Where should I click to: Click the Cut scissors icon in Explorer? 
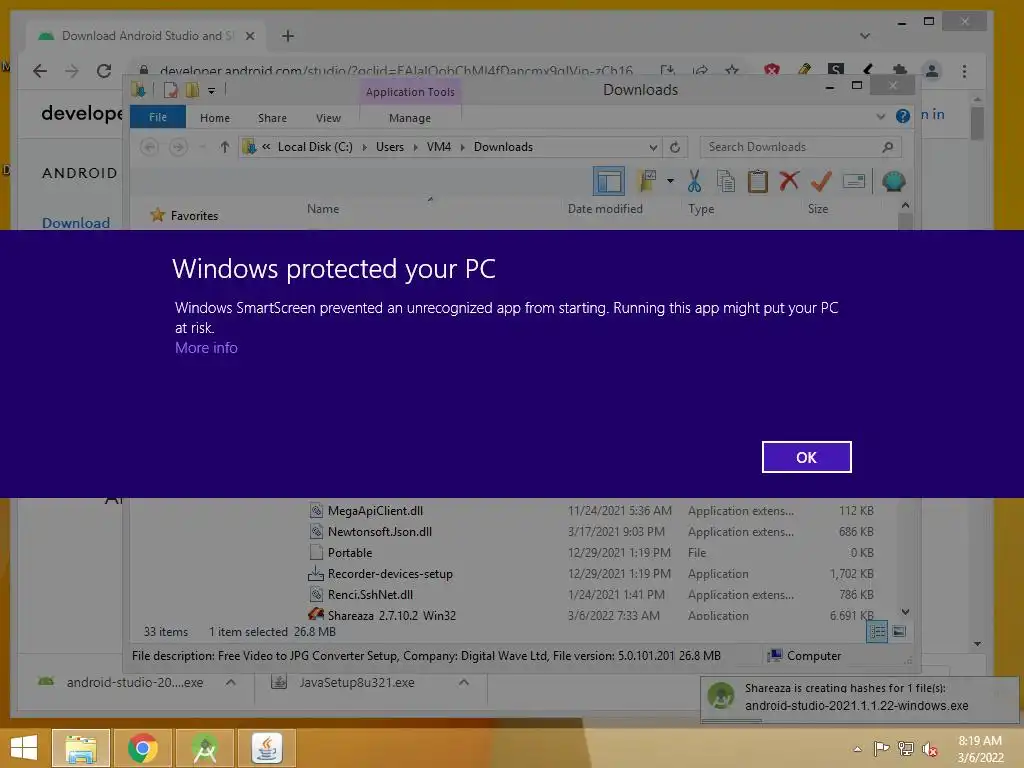[694, 181]
